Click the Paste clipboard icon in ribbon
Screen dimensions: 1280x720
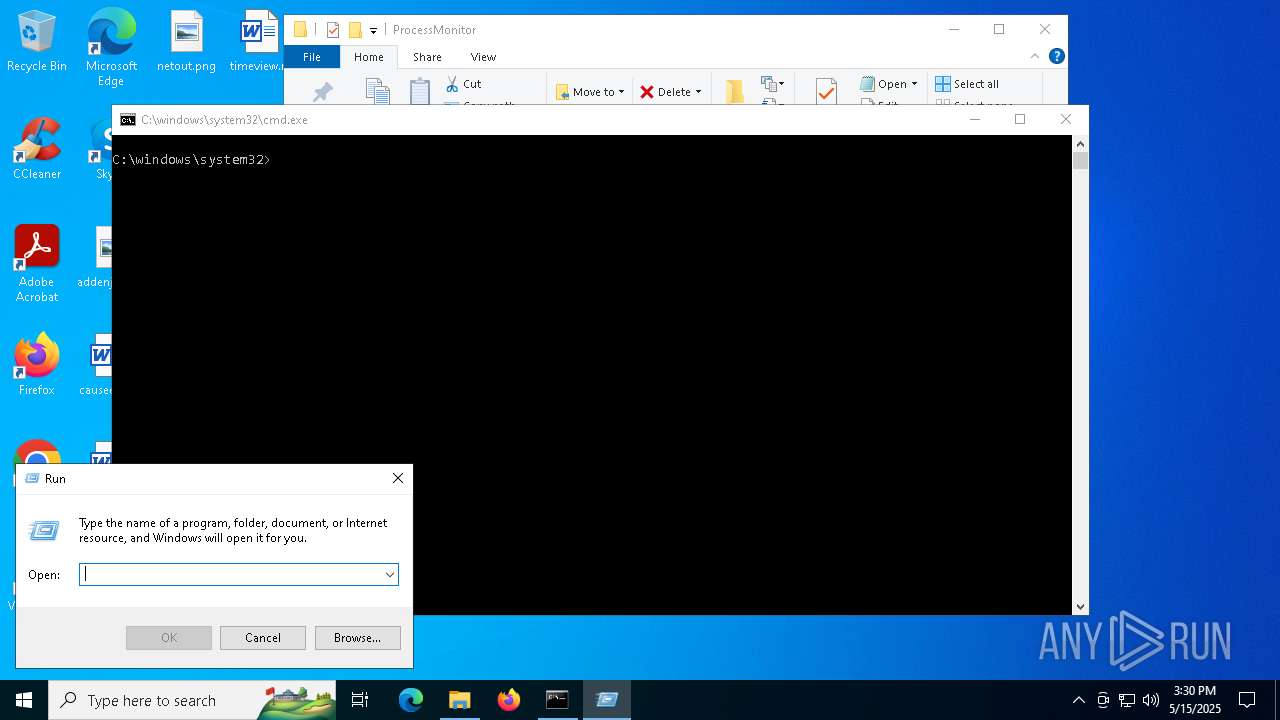(x=420, y=91)
